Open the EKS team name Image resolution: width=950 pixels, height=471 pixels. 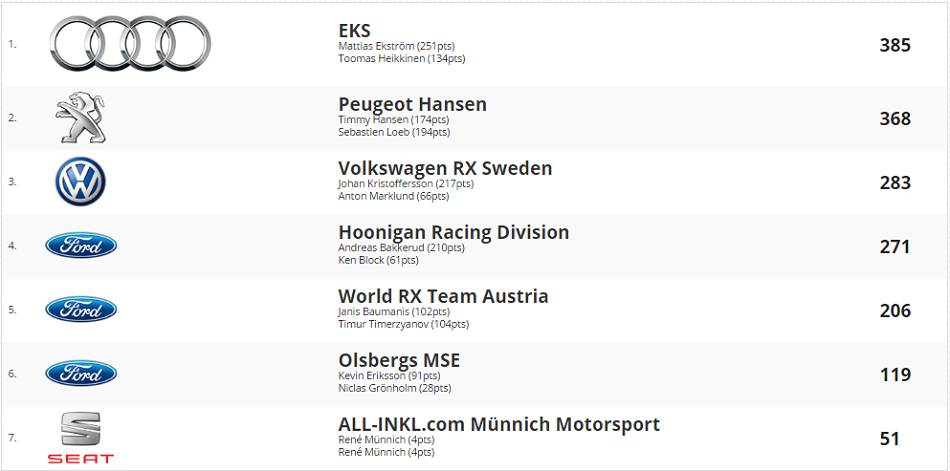point(354,31)
